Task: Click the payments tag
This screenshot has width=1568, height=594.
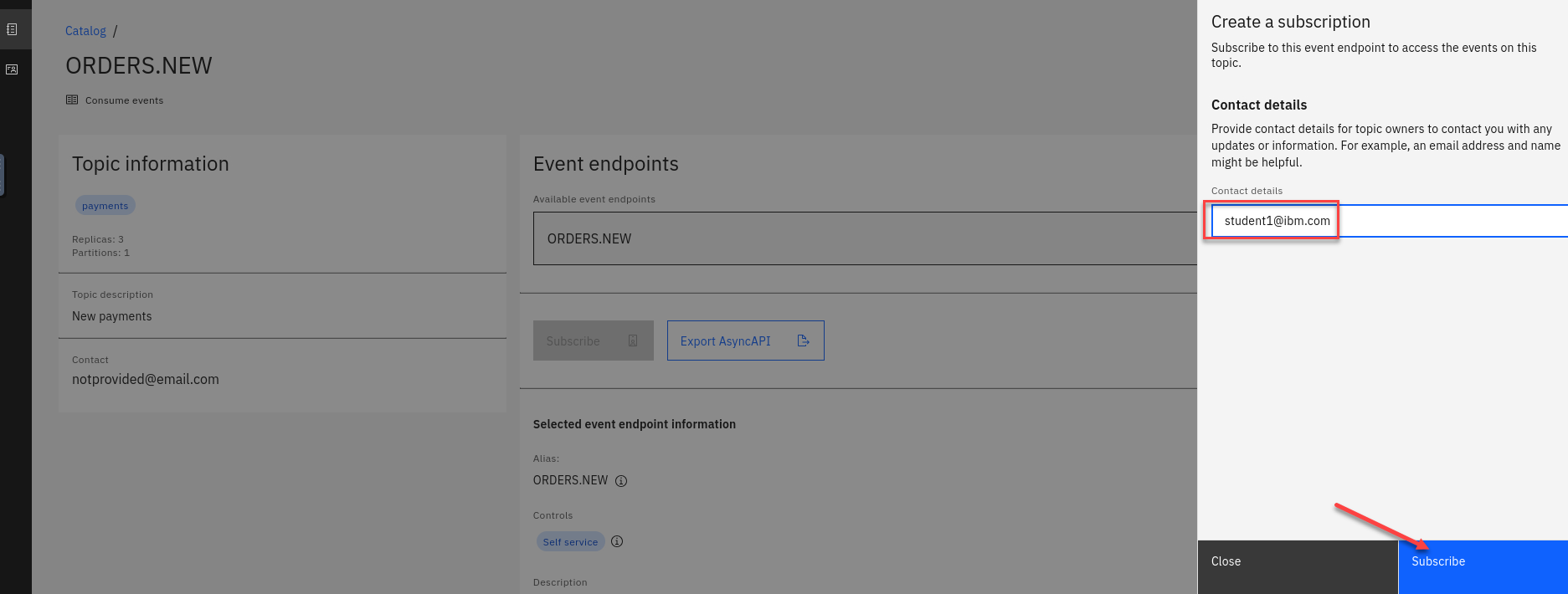Action: pyautogui.click(x=105, y=206)
